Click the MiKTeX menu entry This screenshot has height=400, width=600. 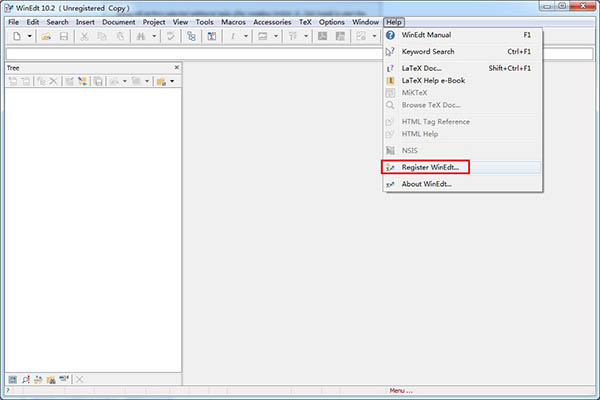(462, 93)
